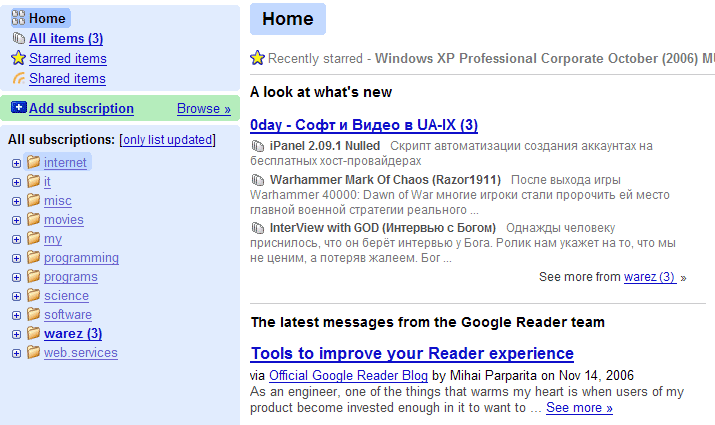Expand the web.services folder
This screenshot has height=425, width=715.
point(16,353)
